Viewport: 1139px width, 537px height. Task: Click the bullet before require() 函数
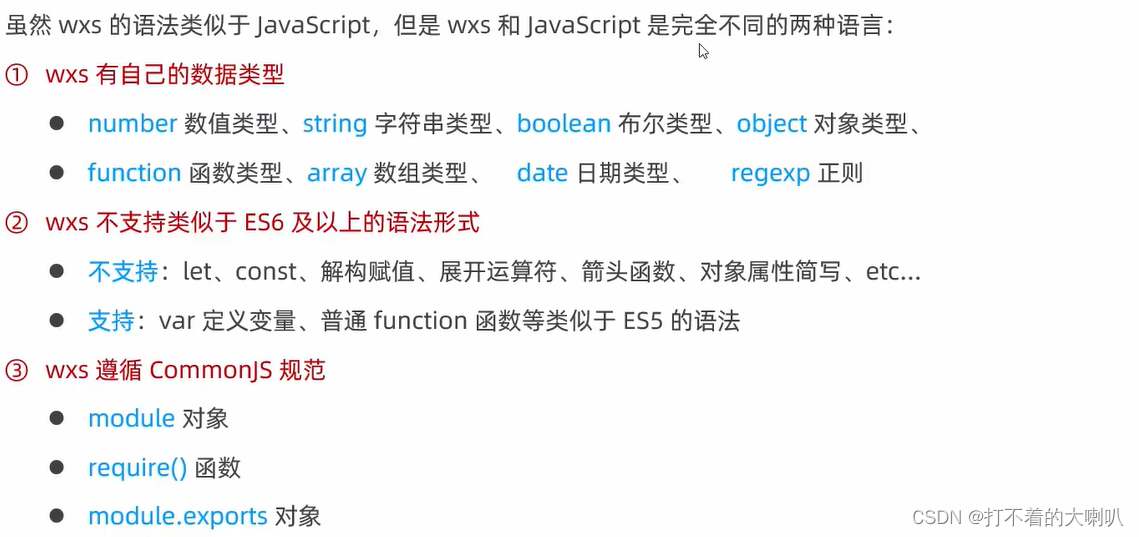tap(57, 467)
